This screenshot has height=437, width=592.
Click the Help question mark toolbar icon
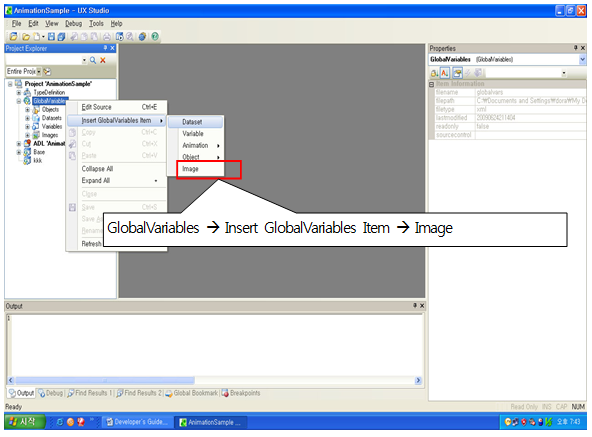155,37
